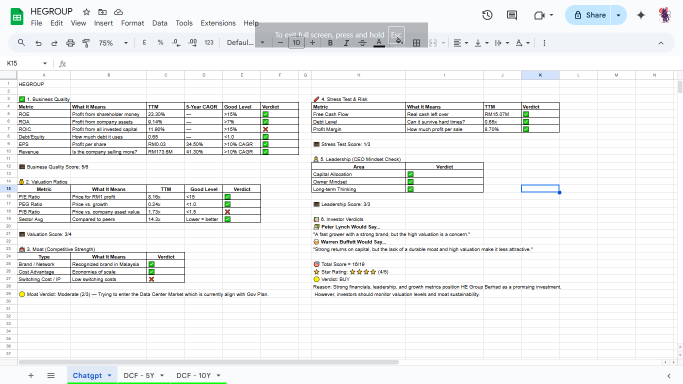
Task: Open the Tools menu
Action: [184, 23]
